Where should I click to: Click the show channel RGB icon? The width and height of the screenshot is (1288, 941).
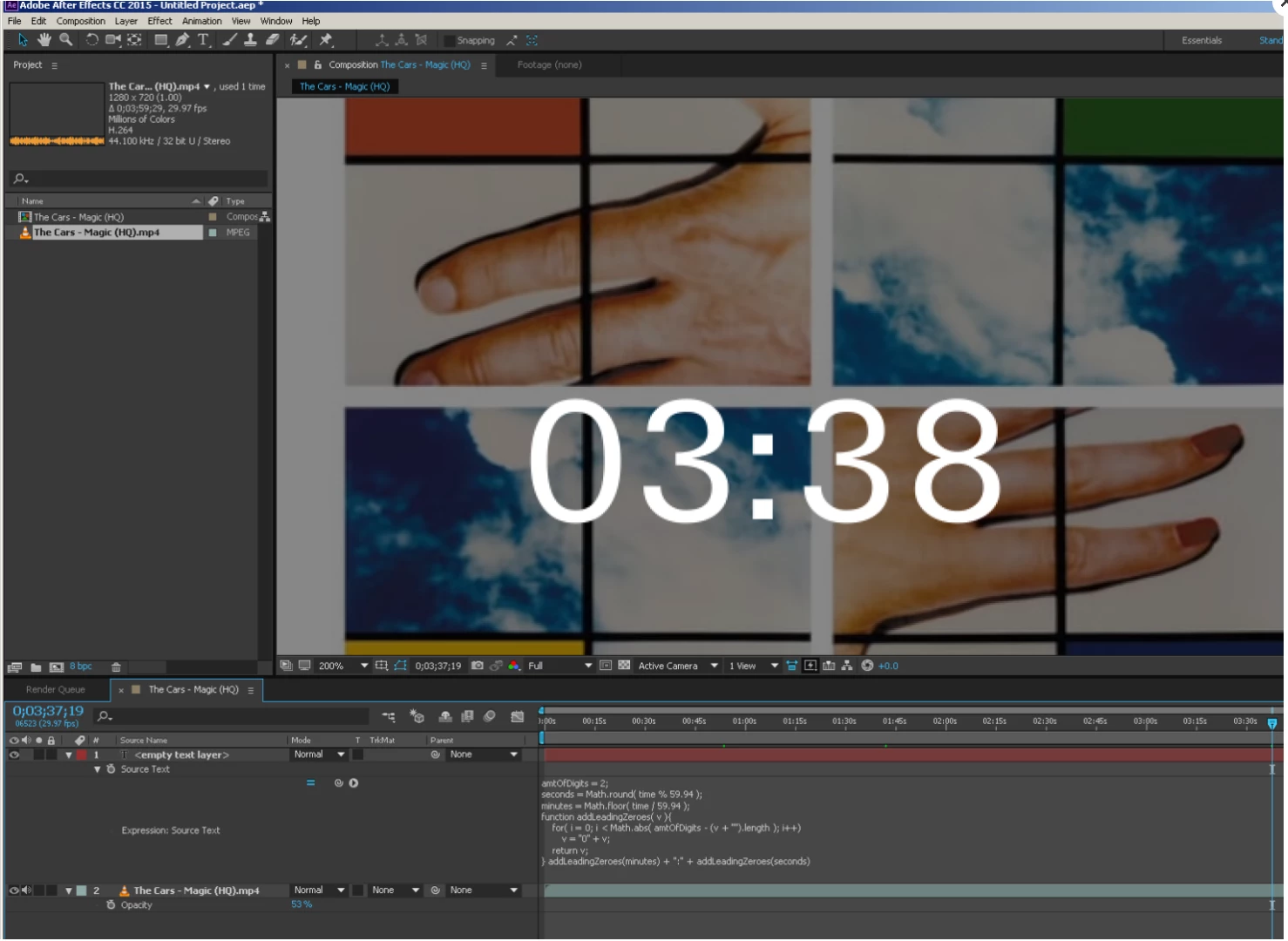[514, 666]
